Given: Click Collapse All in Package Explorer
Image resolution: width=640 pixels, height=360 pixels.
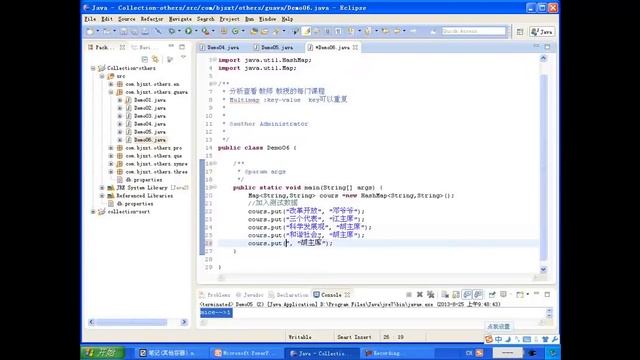Looking at the screenshot, I should point(144,60).
